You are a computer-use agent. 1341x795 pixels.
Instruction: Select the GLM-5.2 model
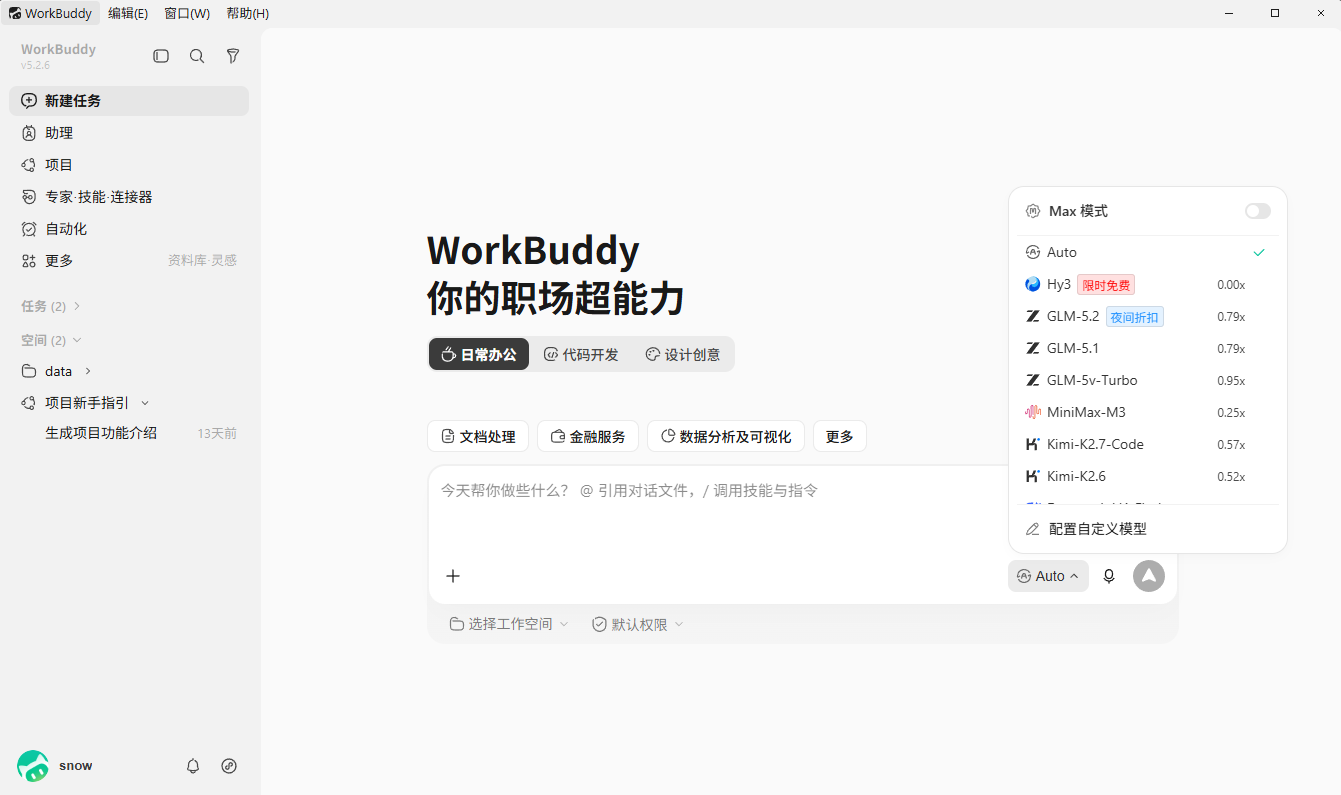point(1148,316)
